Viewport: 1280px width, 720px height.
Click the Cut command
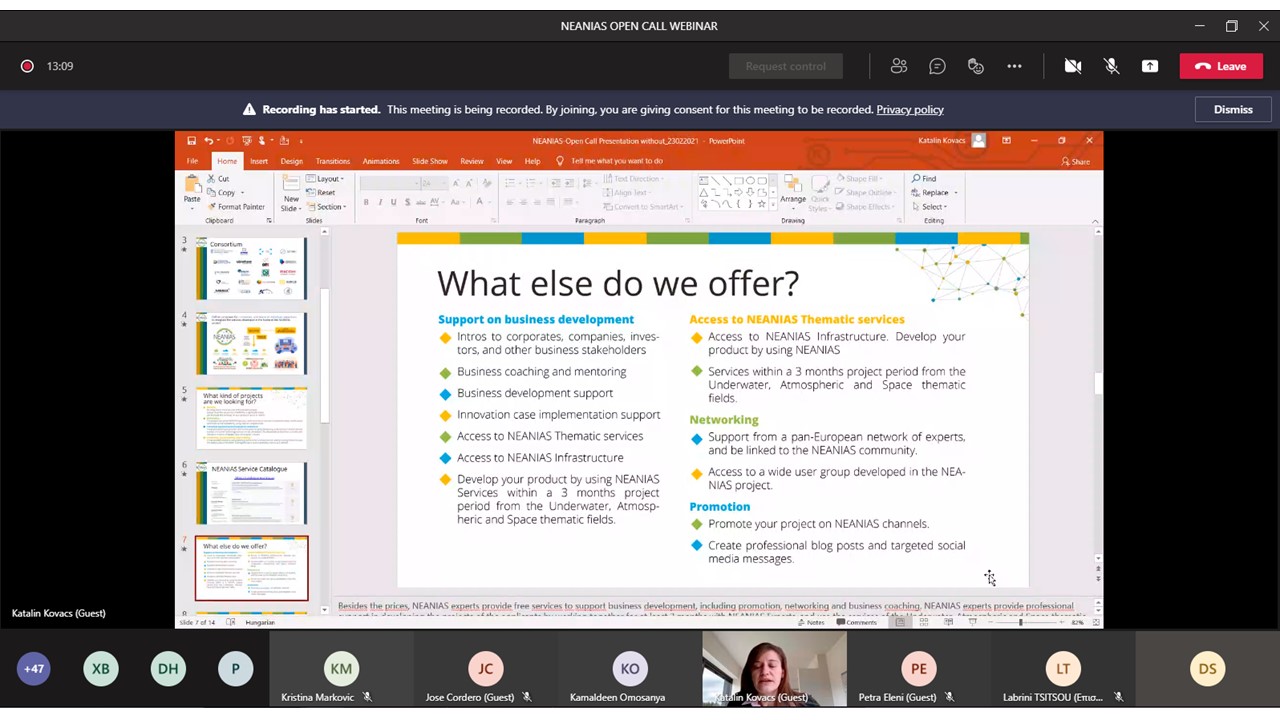219,179
